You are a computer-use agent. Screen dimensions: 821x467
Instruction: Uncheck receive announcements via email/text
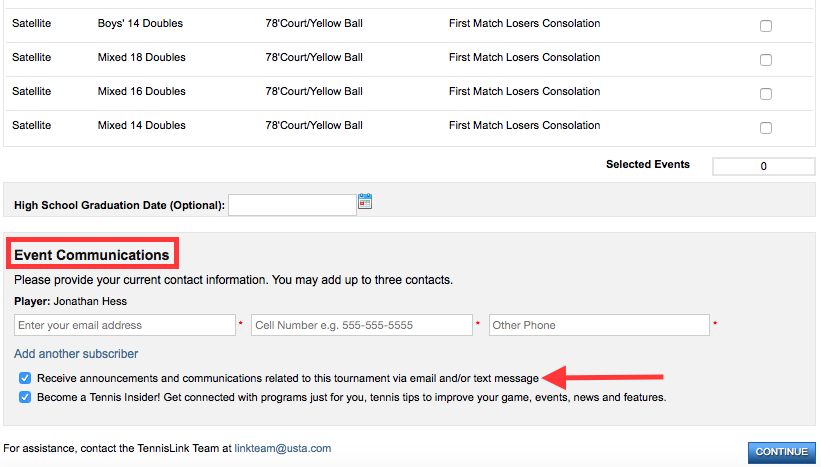pyautogui.click(x=25, y=378)
